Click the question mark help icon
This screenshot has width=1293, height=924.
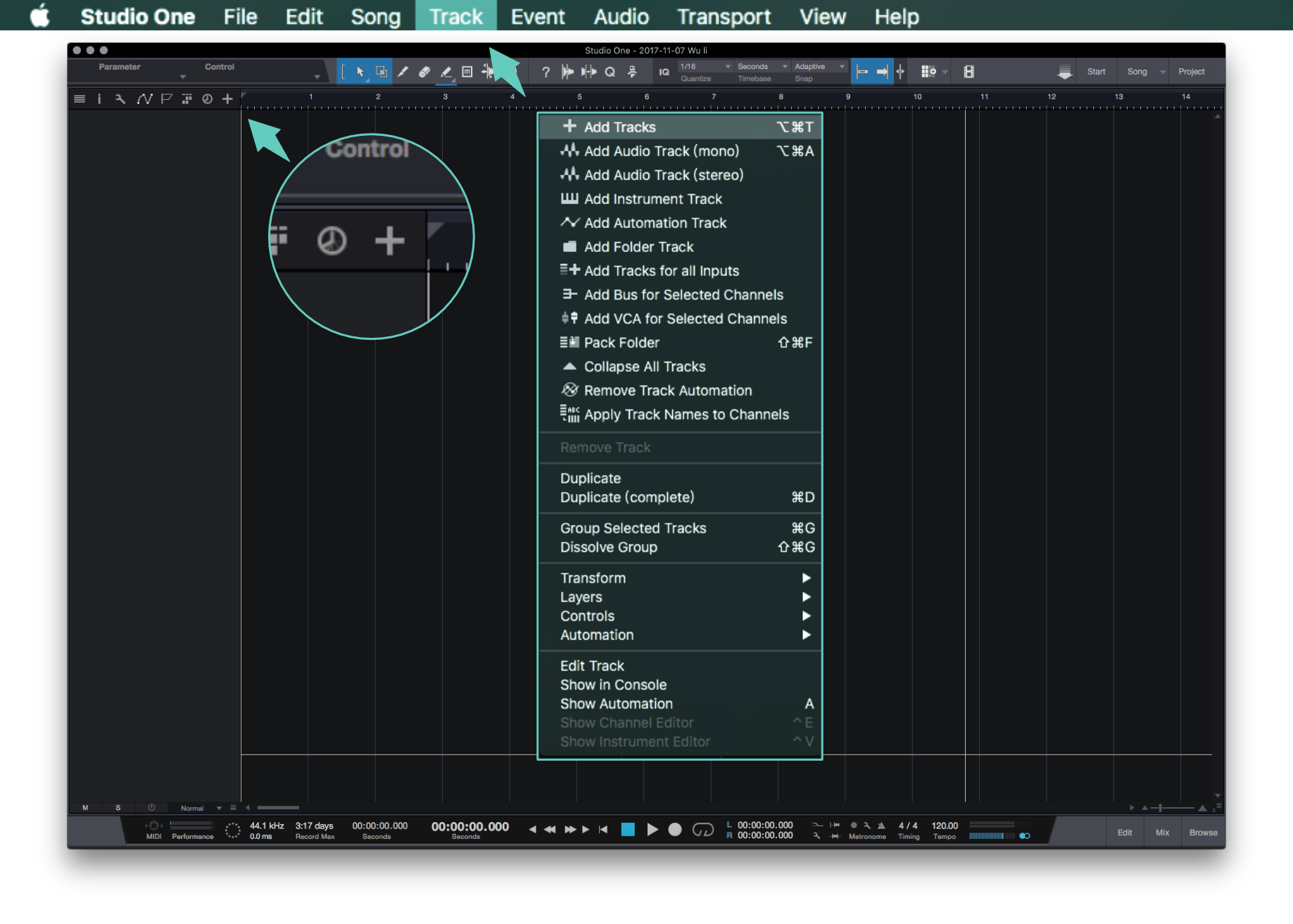545,72
